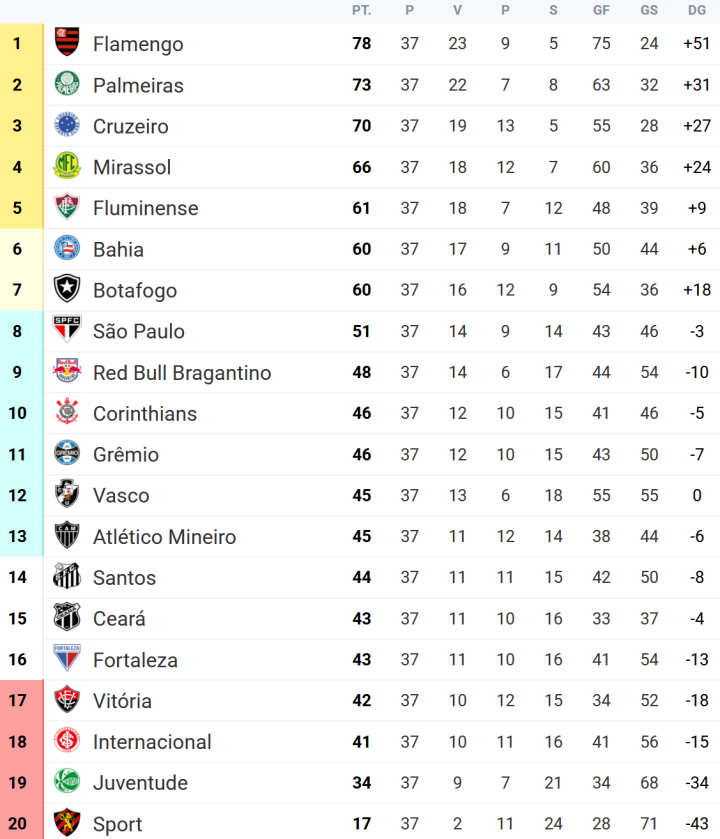
Task: Sort by GF goals-for column header
Action: pyautogui.click(x=601, y=10)
